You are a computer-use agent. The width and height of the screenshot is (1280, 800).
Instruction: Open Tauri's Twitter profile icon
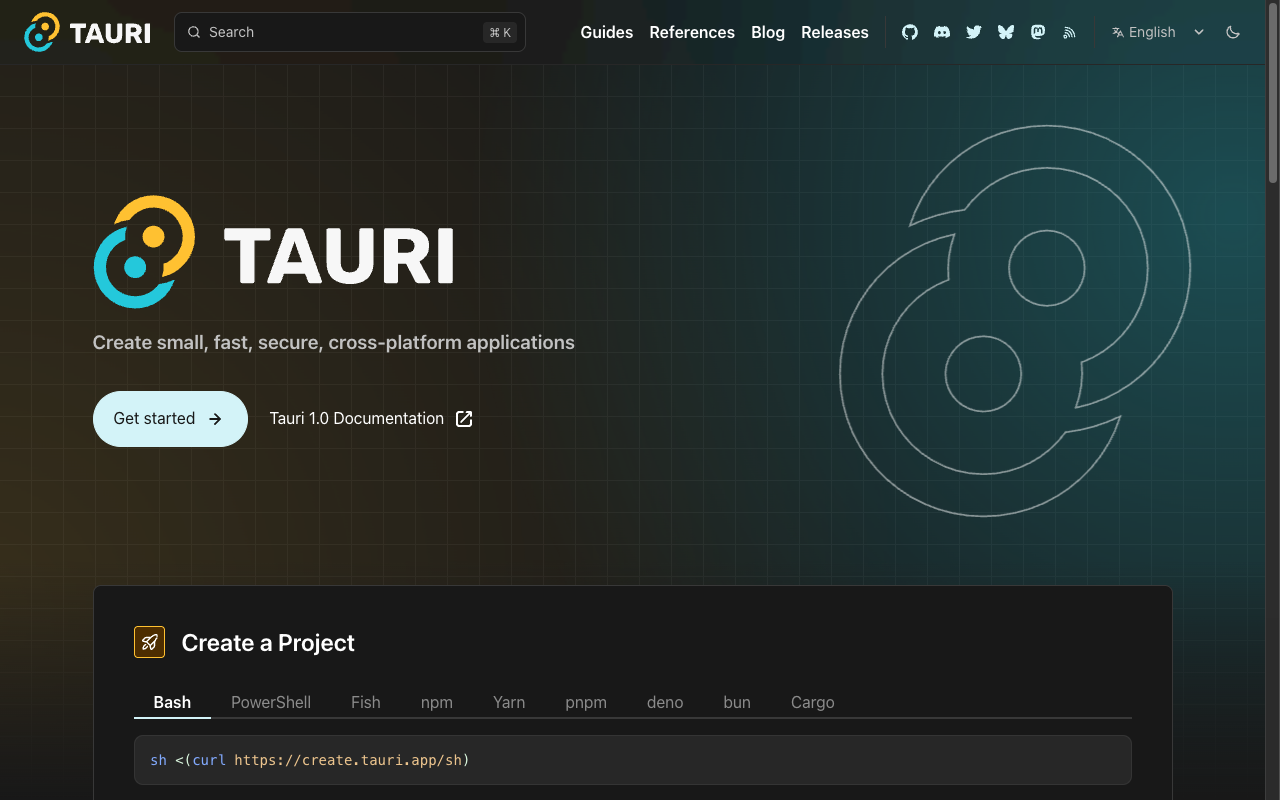coord(973,32)
